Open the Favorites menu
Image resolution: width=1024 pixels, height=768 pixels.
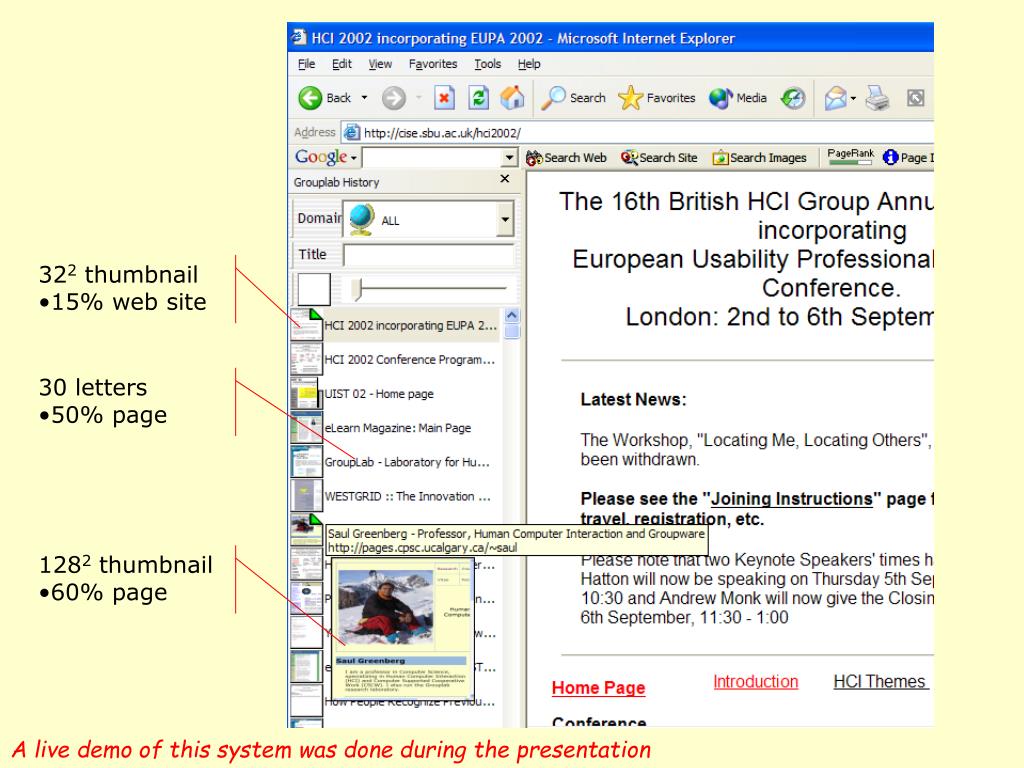point(433,64)
